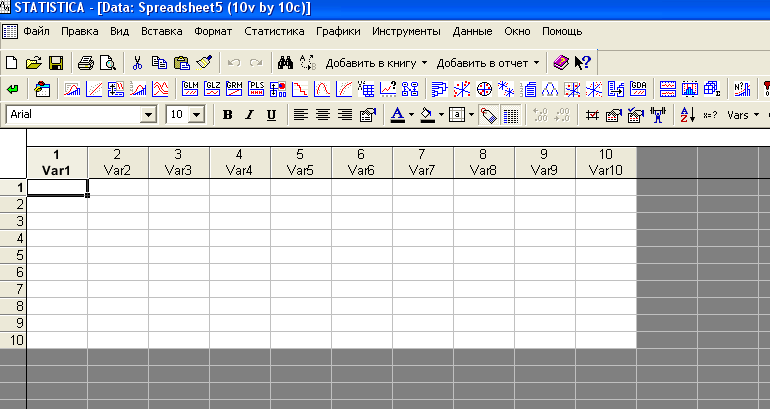
Task: Set center text alignment
Action: (323, 115)
